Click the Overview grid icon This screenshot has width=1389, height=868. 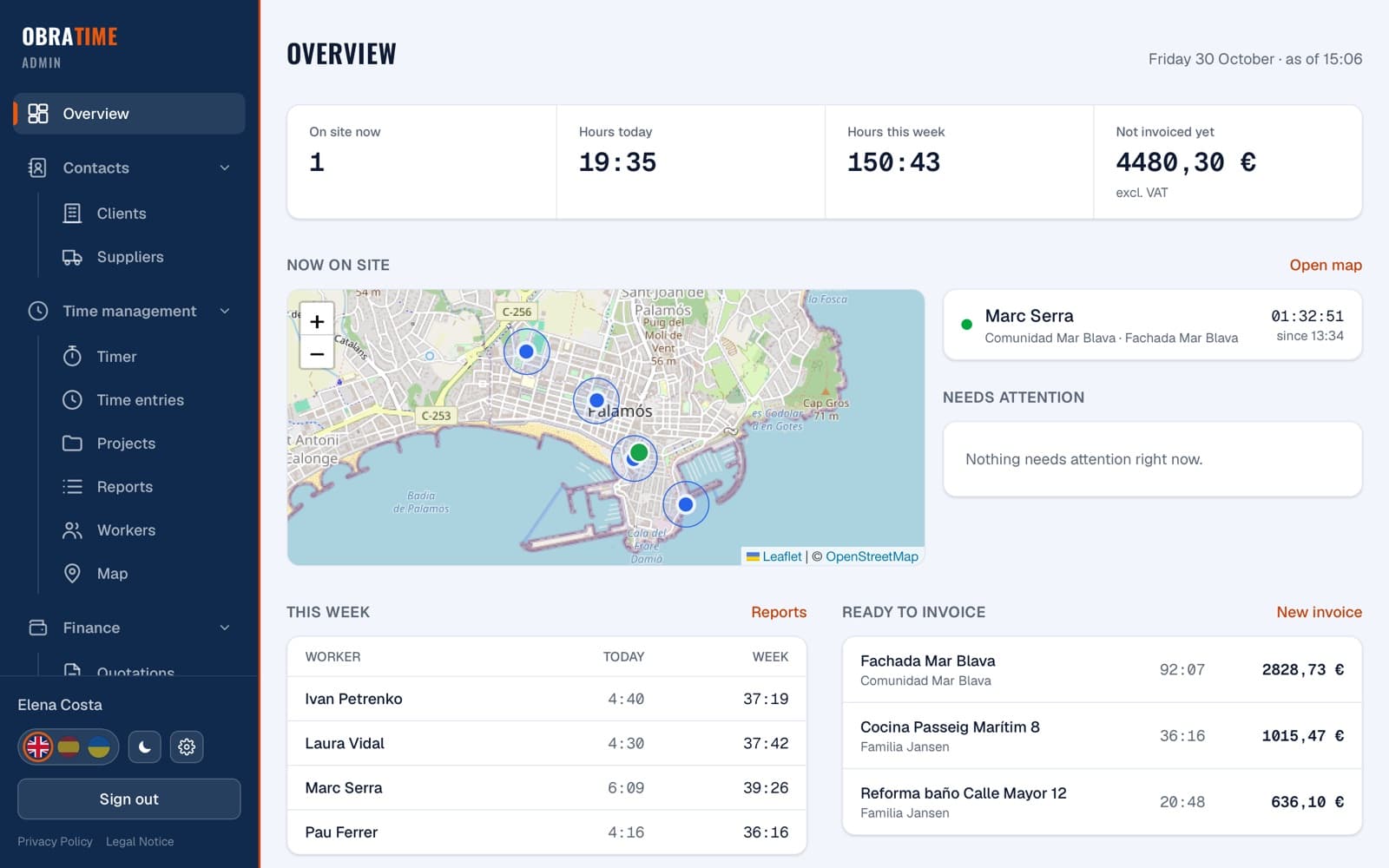tap(38, 114)
